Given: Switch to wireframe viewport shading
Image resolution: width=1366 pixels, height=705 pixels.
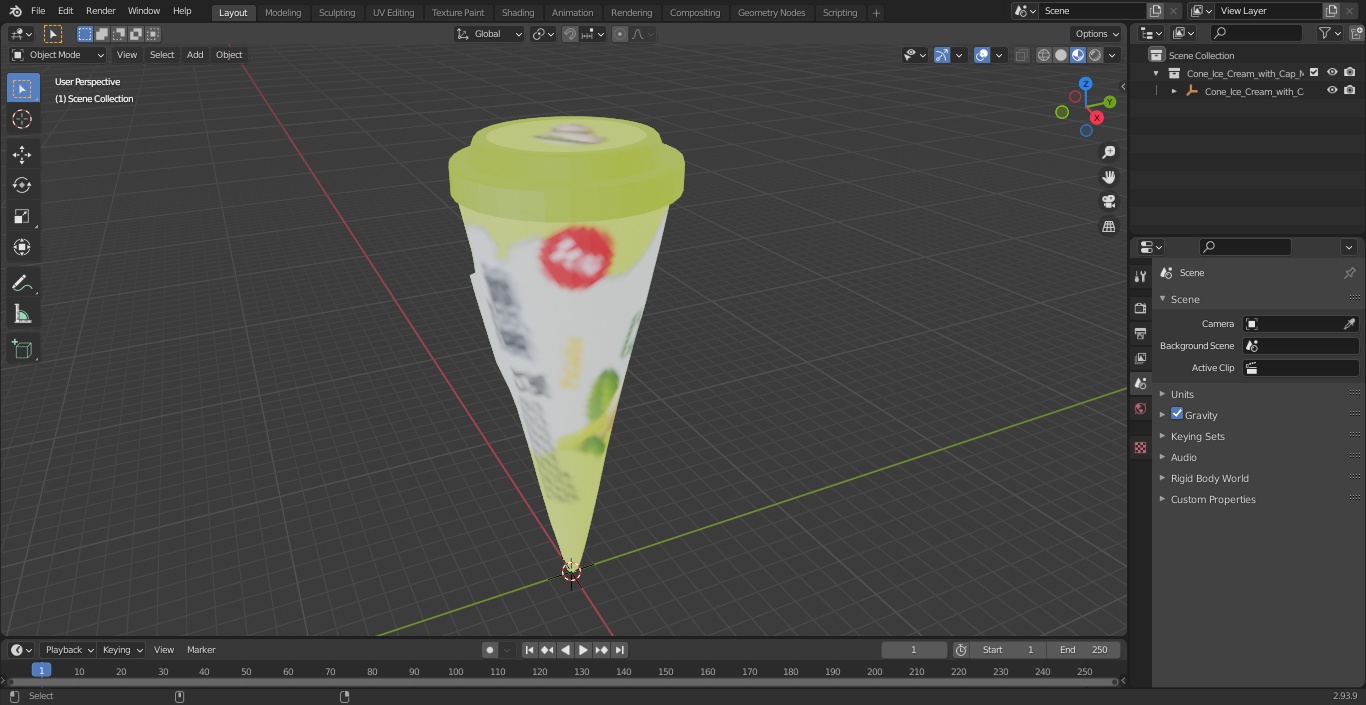Looking at the screenshot, I should click(x=1044, y=55).
